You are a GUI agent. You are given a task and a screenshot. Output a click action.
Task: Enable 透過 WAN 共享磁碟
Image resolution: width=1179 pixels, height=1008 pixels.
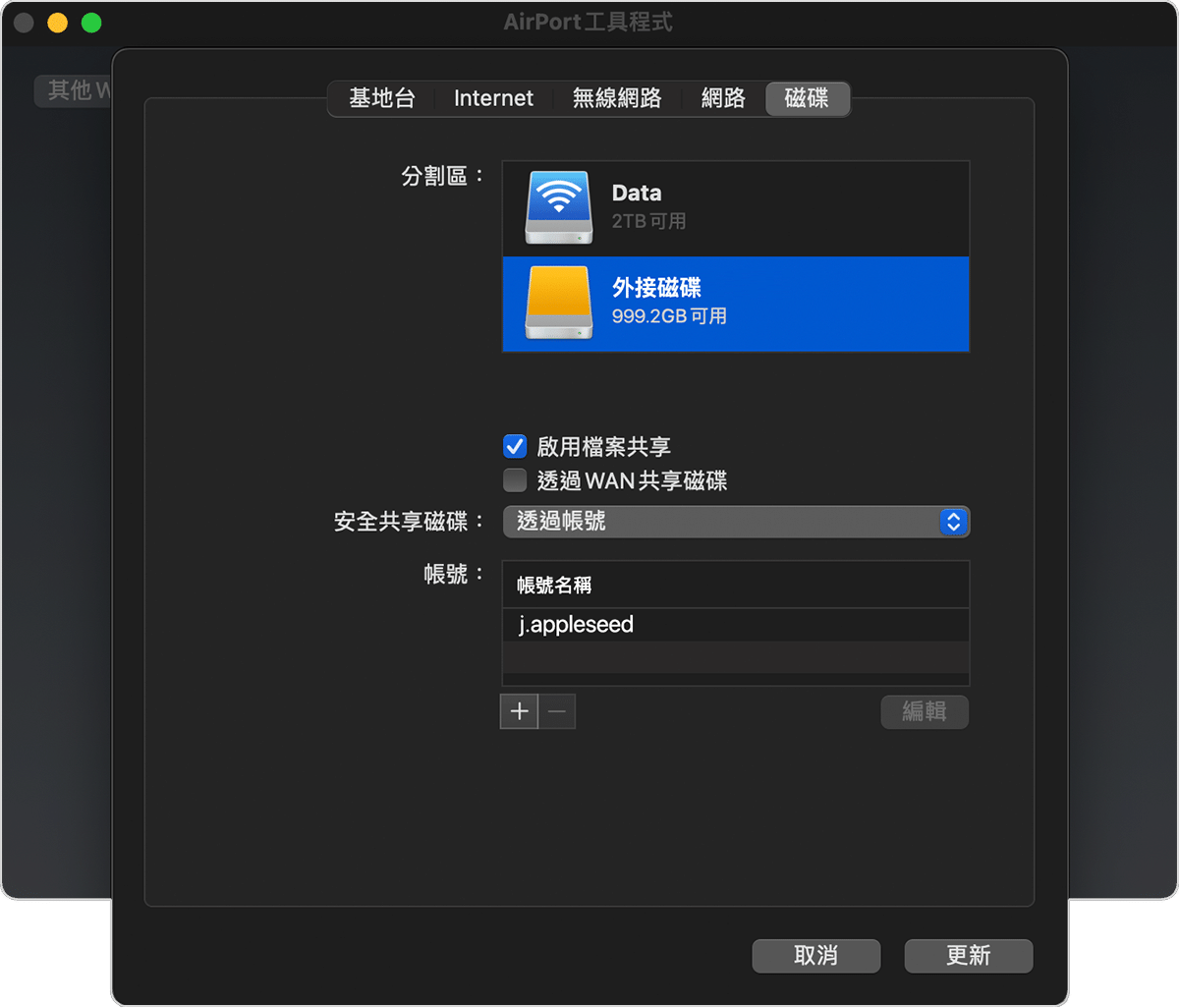(514, 480)
